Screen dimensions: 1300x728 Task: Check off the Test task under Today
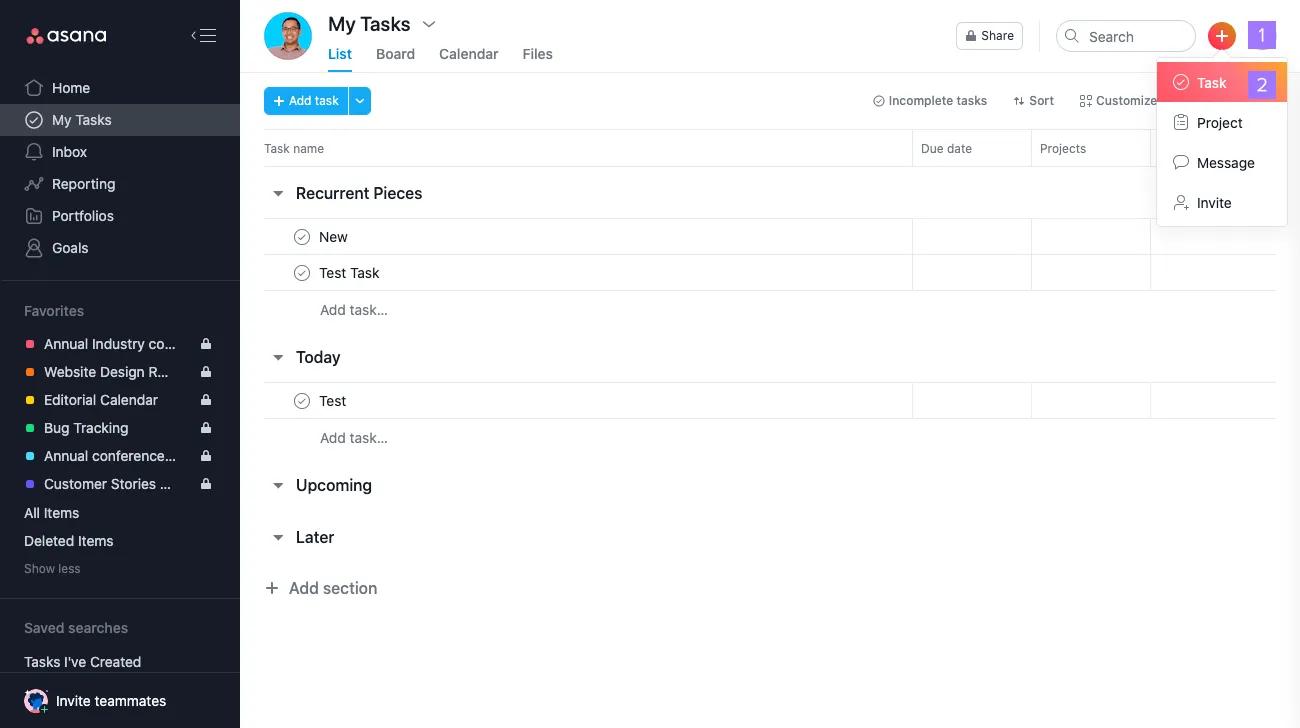[302, 401]
